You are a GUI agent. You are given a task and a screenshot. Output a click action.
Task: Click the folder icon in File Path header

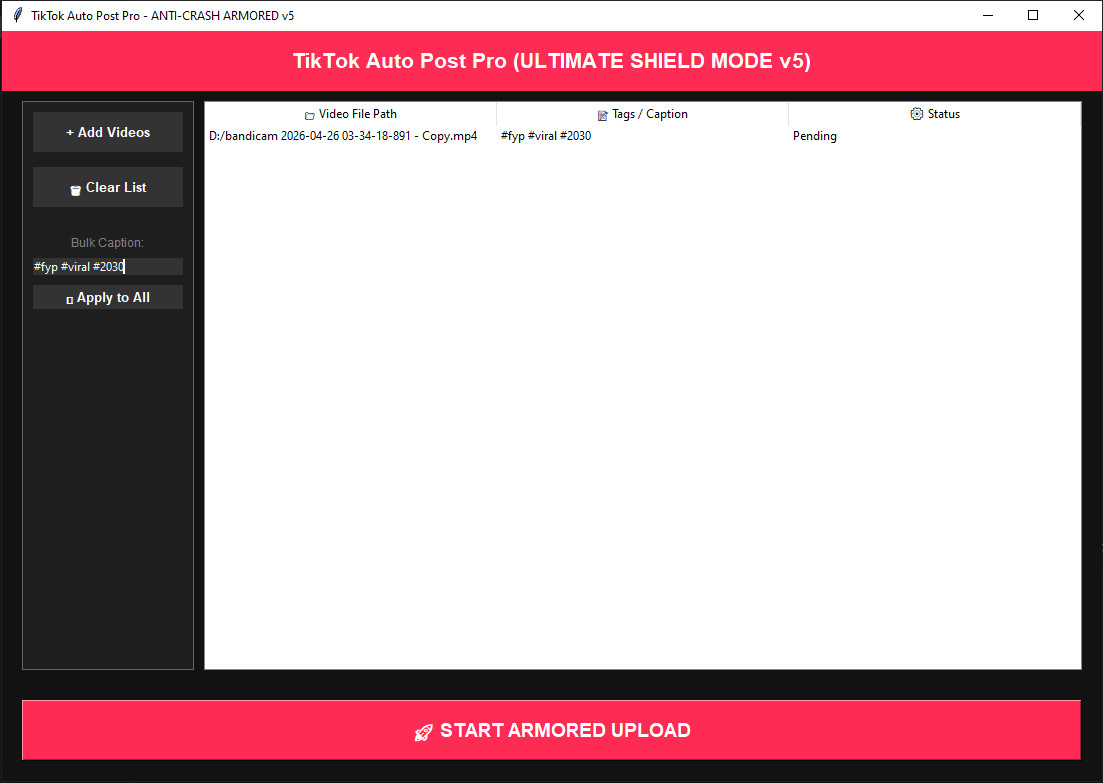pos(310,115)
